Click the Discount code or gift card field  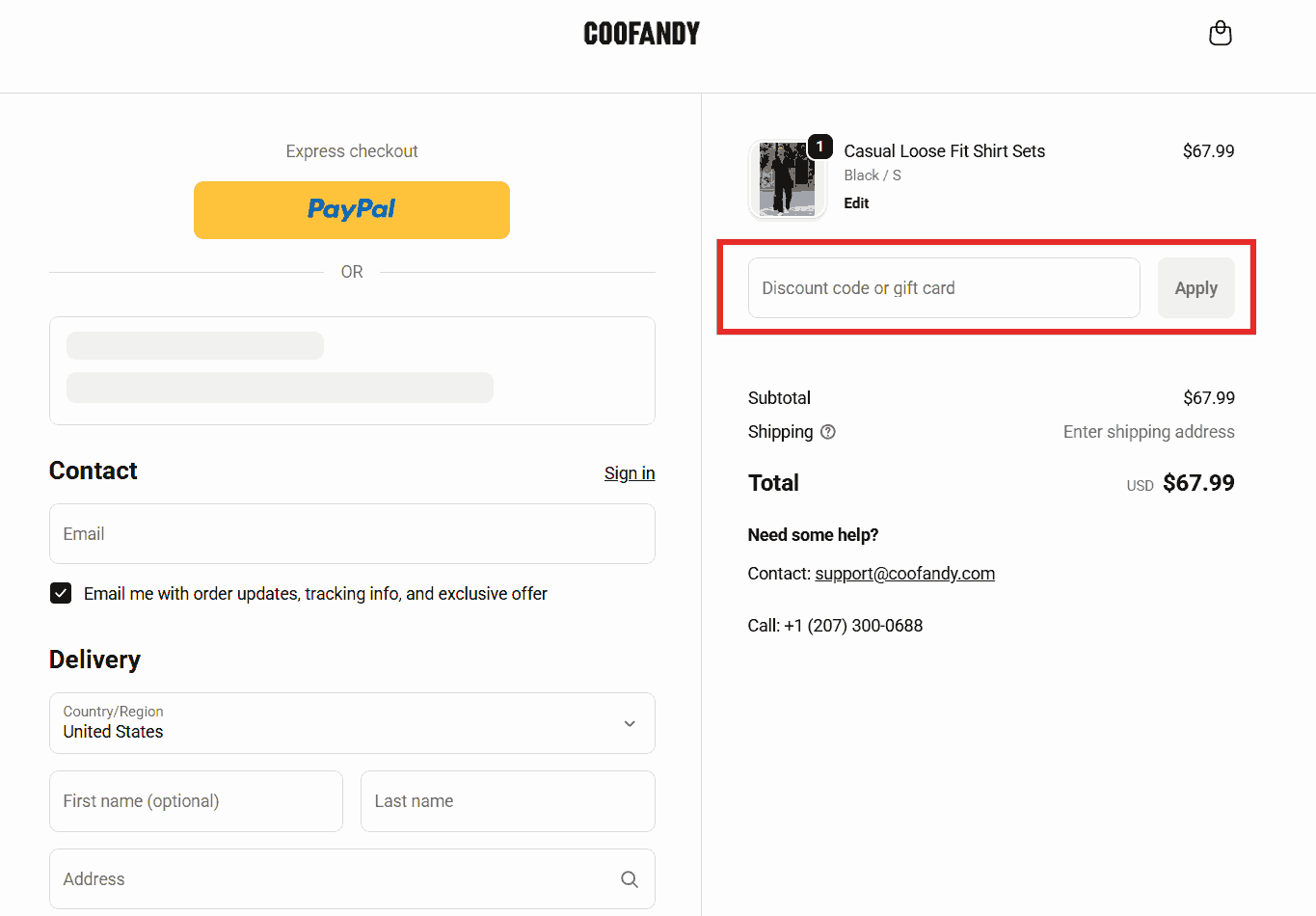(943, 287)
